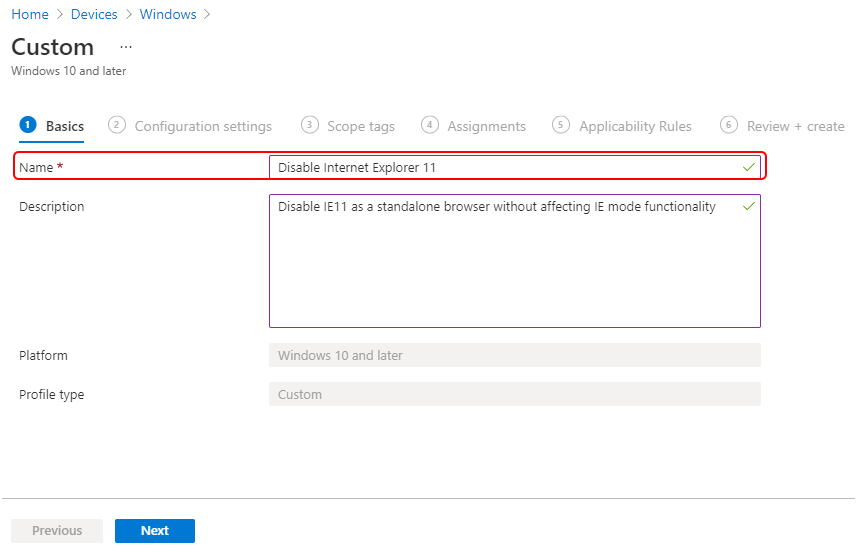The height and width of the screenshot is (551, 857).
Task: Click the step 1 circle icon
Action: [28, 125]
